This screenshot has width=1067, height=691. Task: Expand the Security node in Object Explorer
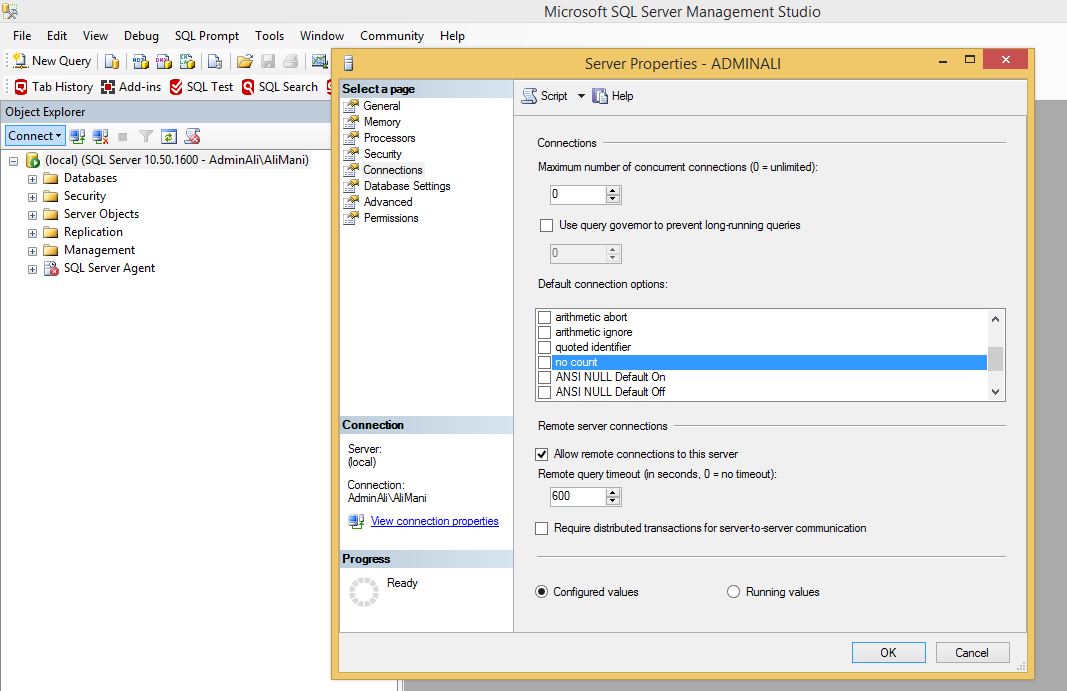click(x=32, y=197)
